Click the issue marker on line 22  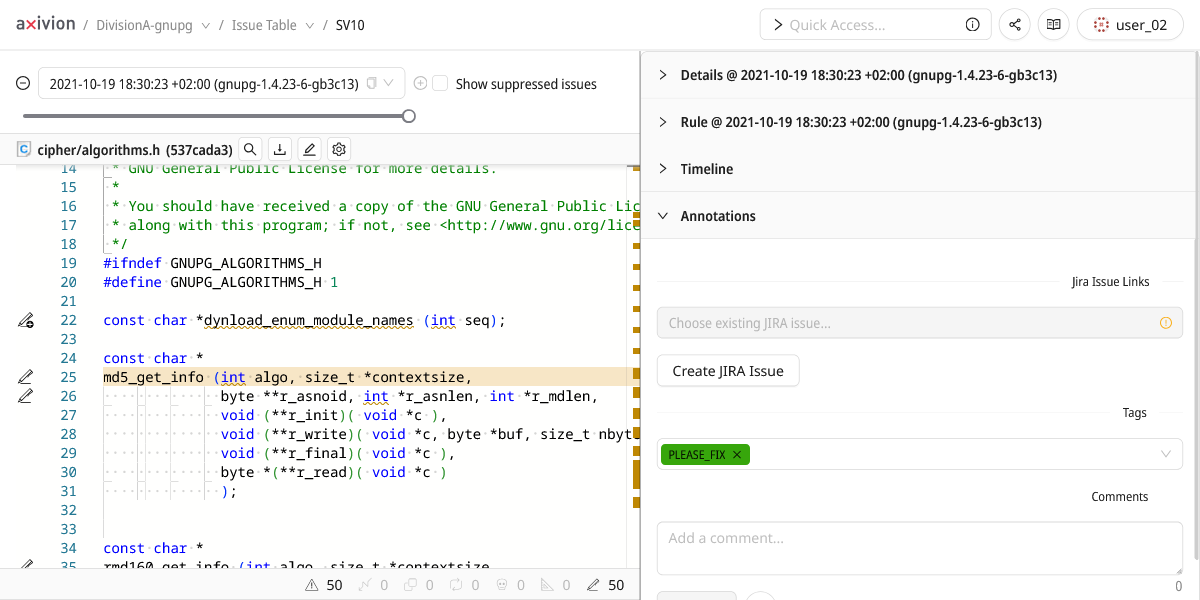tap(26, 321)
